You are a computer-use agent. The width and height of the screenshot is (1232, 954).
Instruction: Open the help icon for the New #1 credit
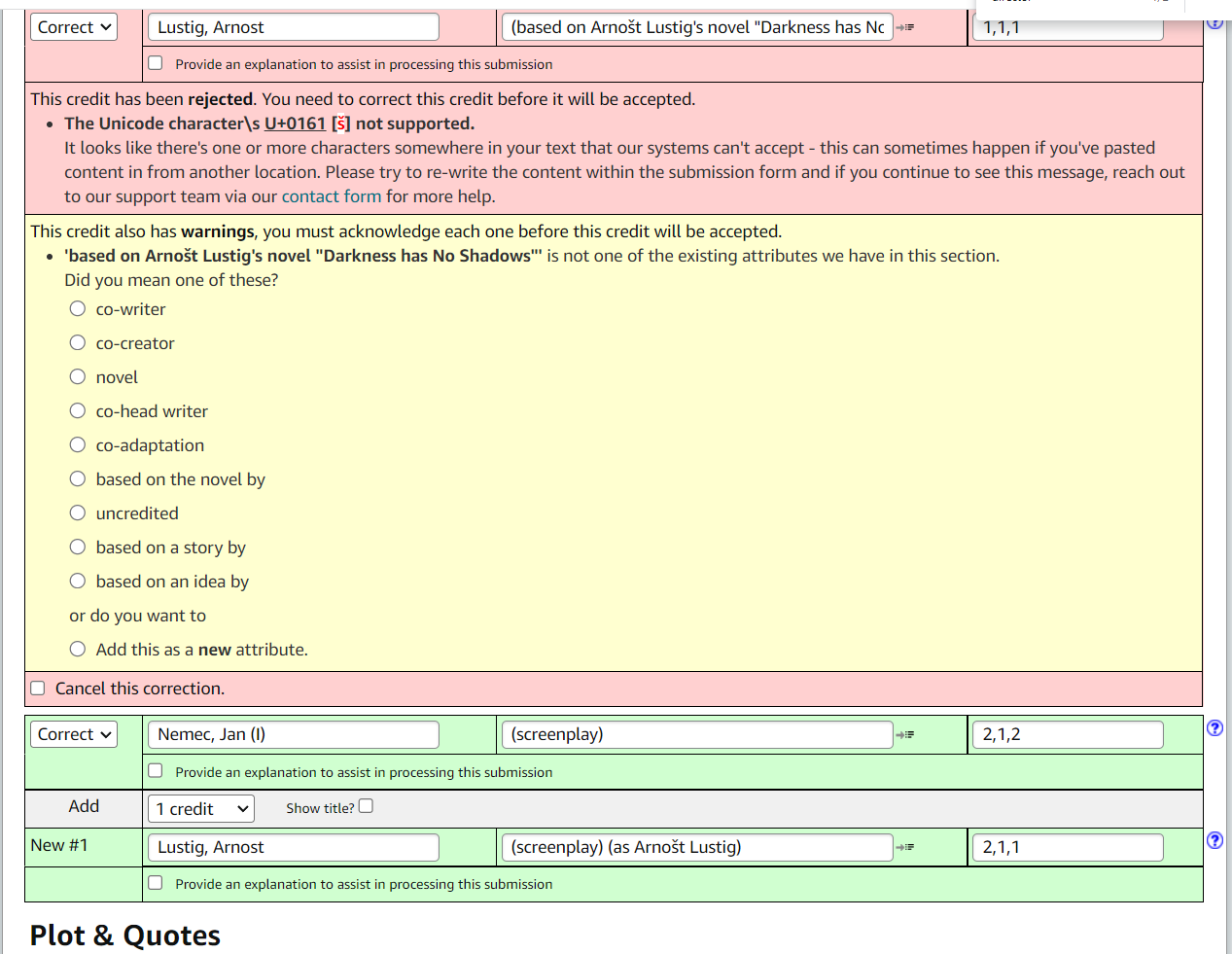click(x=1214, y=840)
